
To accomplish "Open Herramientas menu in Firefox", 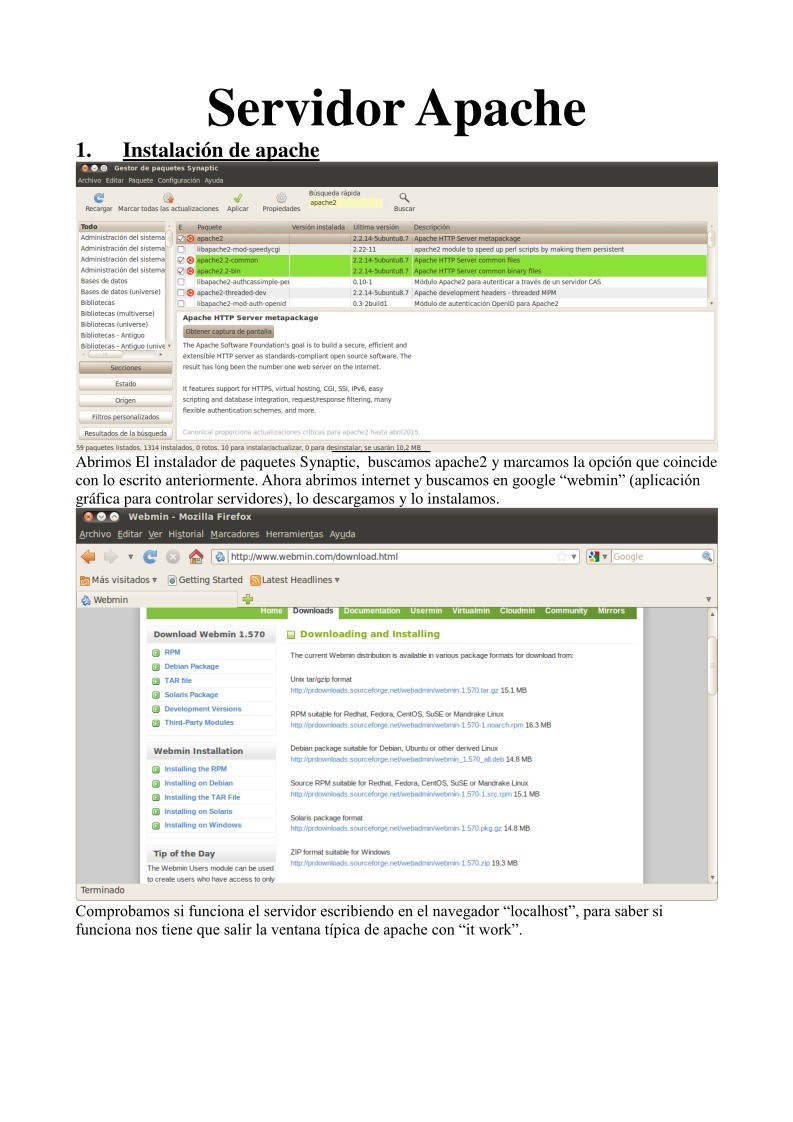I will tap(294, 535).
